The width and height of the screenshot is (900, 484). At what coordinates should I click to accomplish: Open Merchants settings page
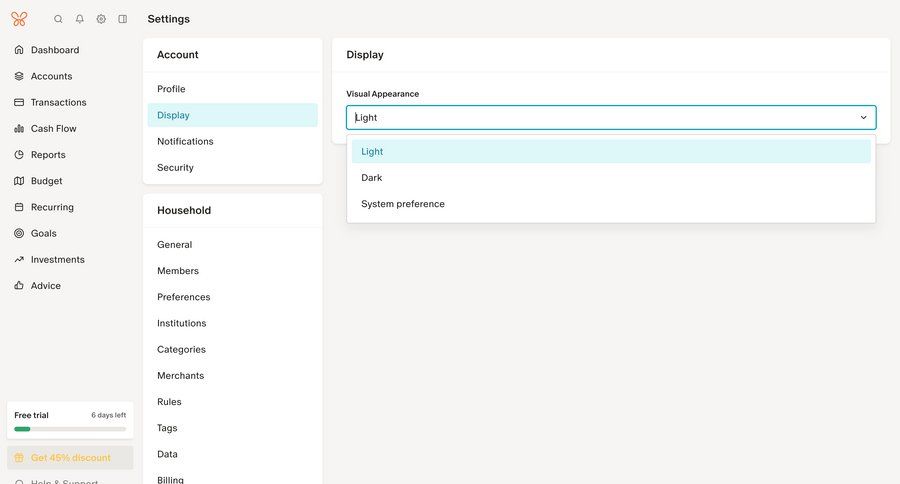pos(232,375)
